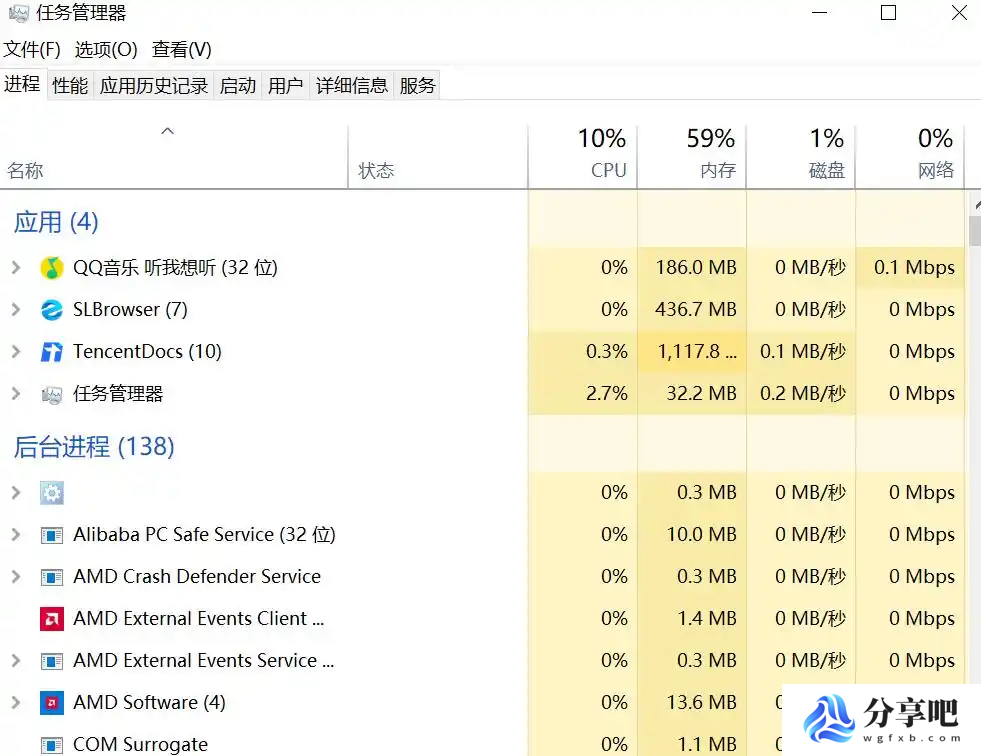Screen dimensions: 981x756
Task: Select the COM Surrogate process name
Action: click(140, 745)
